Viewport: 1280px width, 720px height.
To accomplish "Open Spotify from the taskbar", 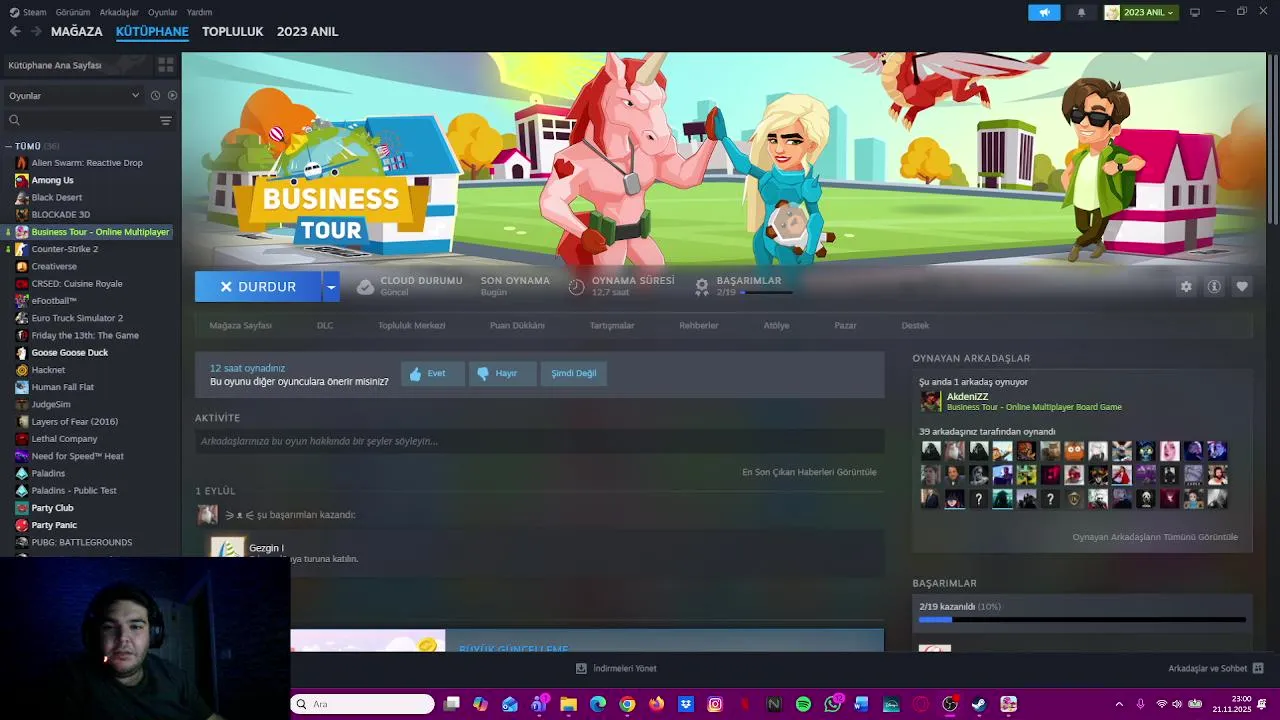I will pyautogui.click(x=803, y=704).
